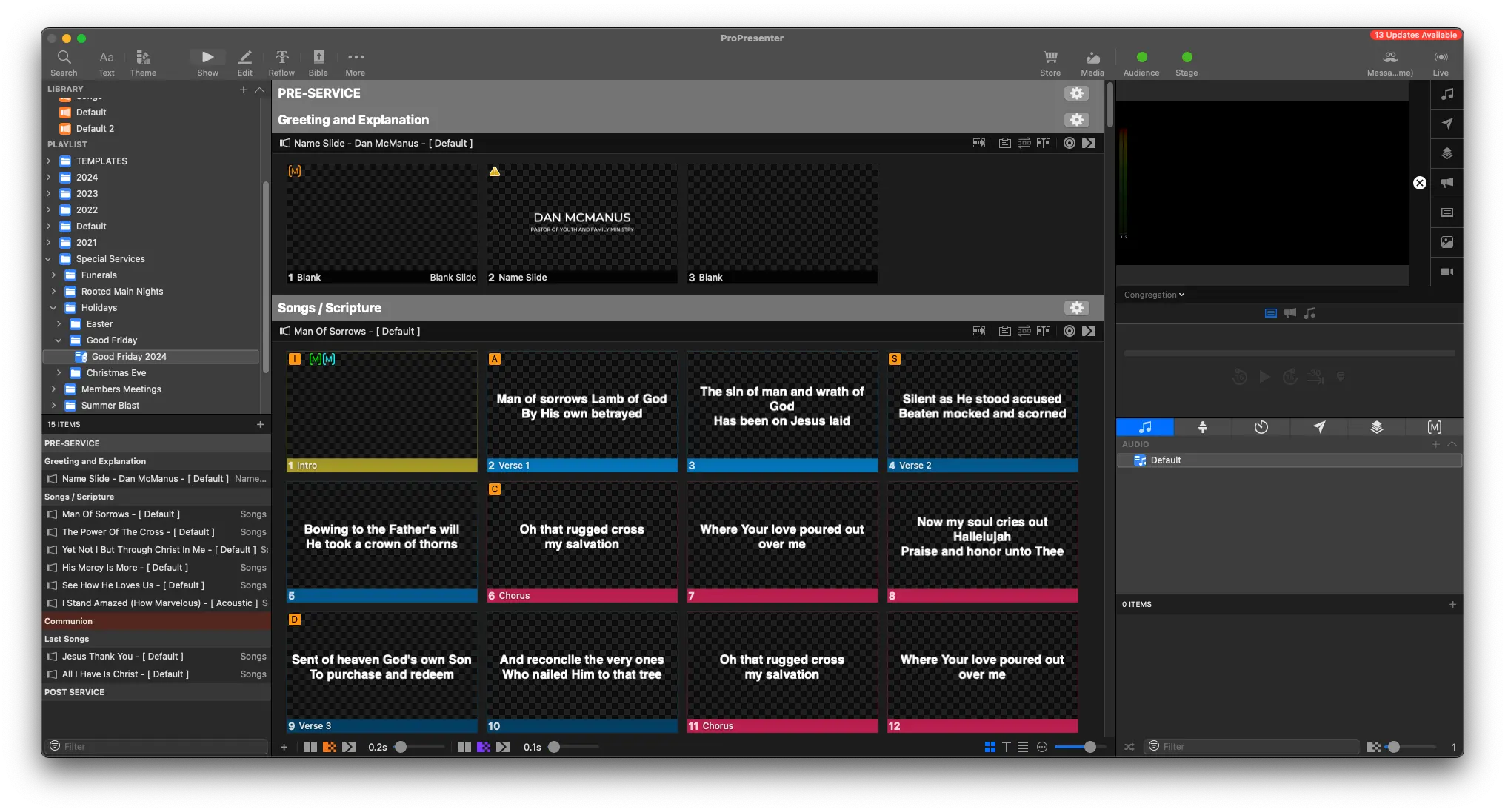Open the Congregation dropdown menu

pos(1153,295)
